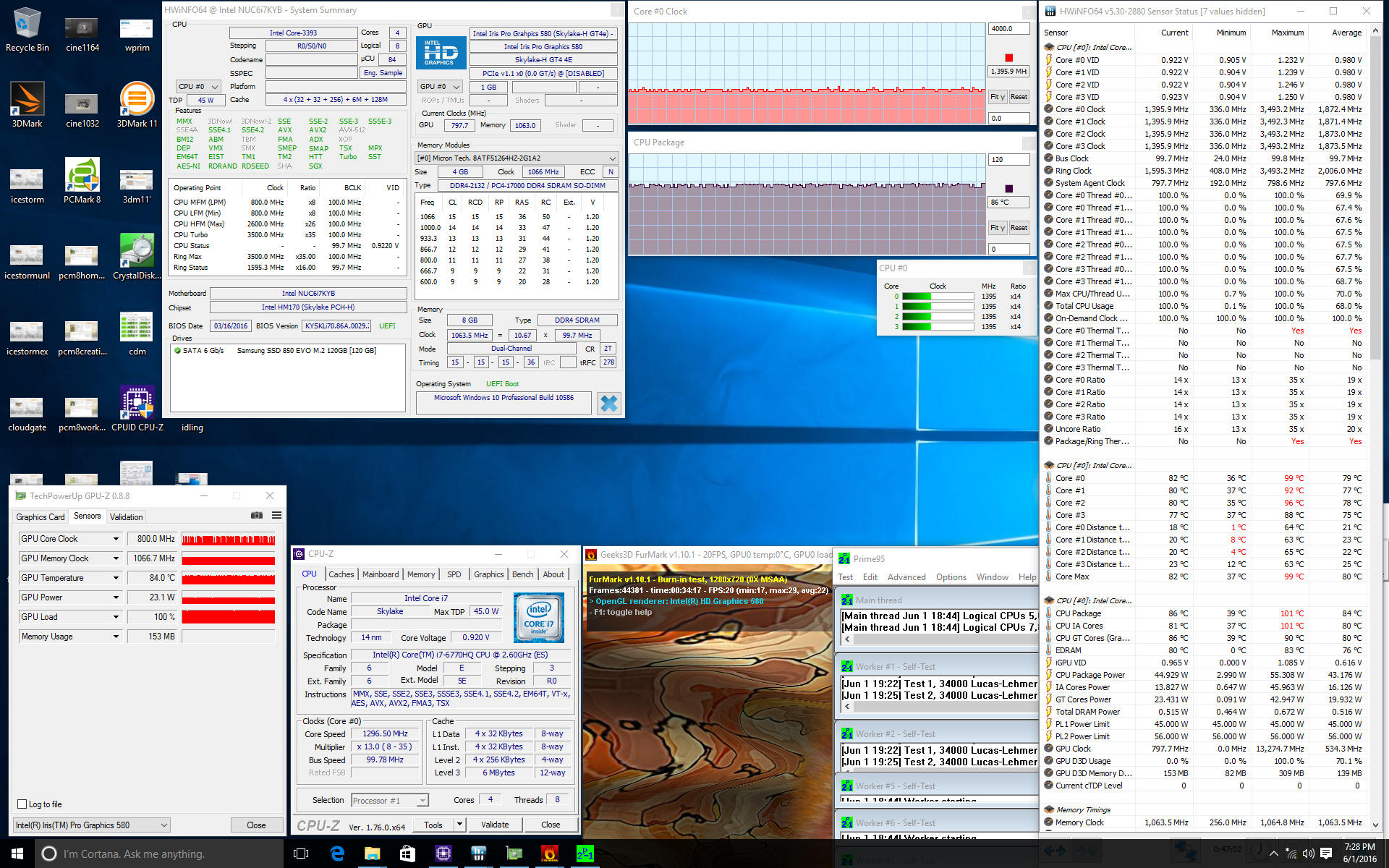Open the 3DMark 11 desktop icon
The width and height of the screenshot is (1389, 868).
[137, 105]
